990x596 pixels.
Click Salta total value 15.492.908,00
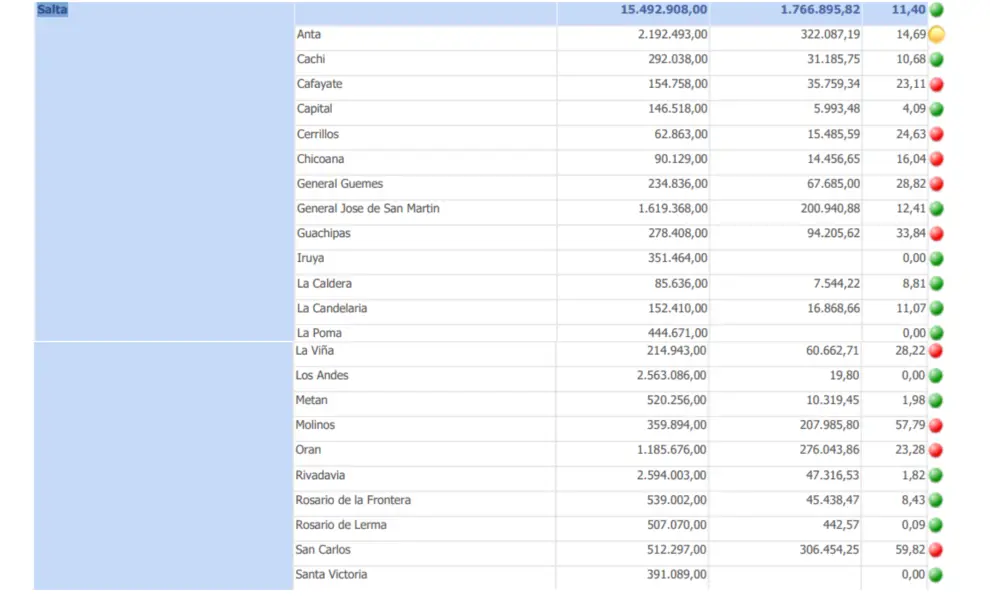coord(664,9)
